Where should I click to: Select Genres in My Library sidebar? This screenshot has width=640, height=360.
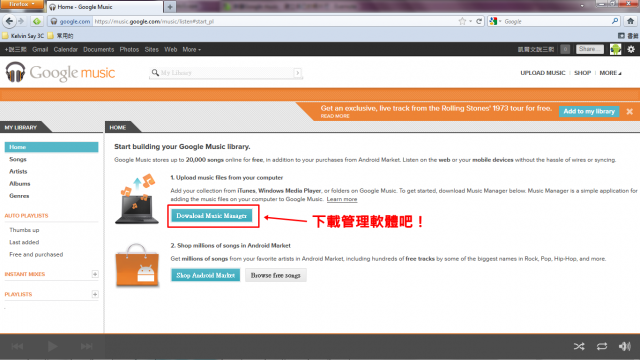pos(19,196)
